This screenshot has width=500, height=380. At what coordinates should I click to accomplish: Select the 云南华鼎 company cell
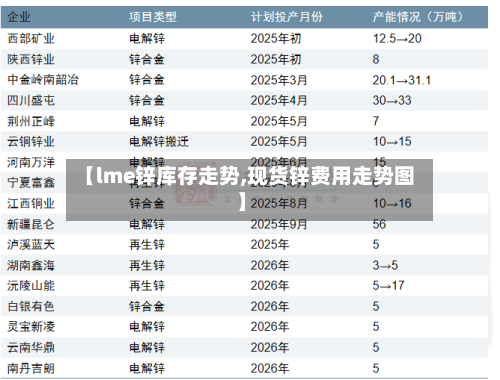[x=31, y=348]
